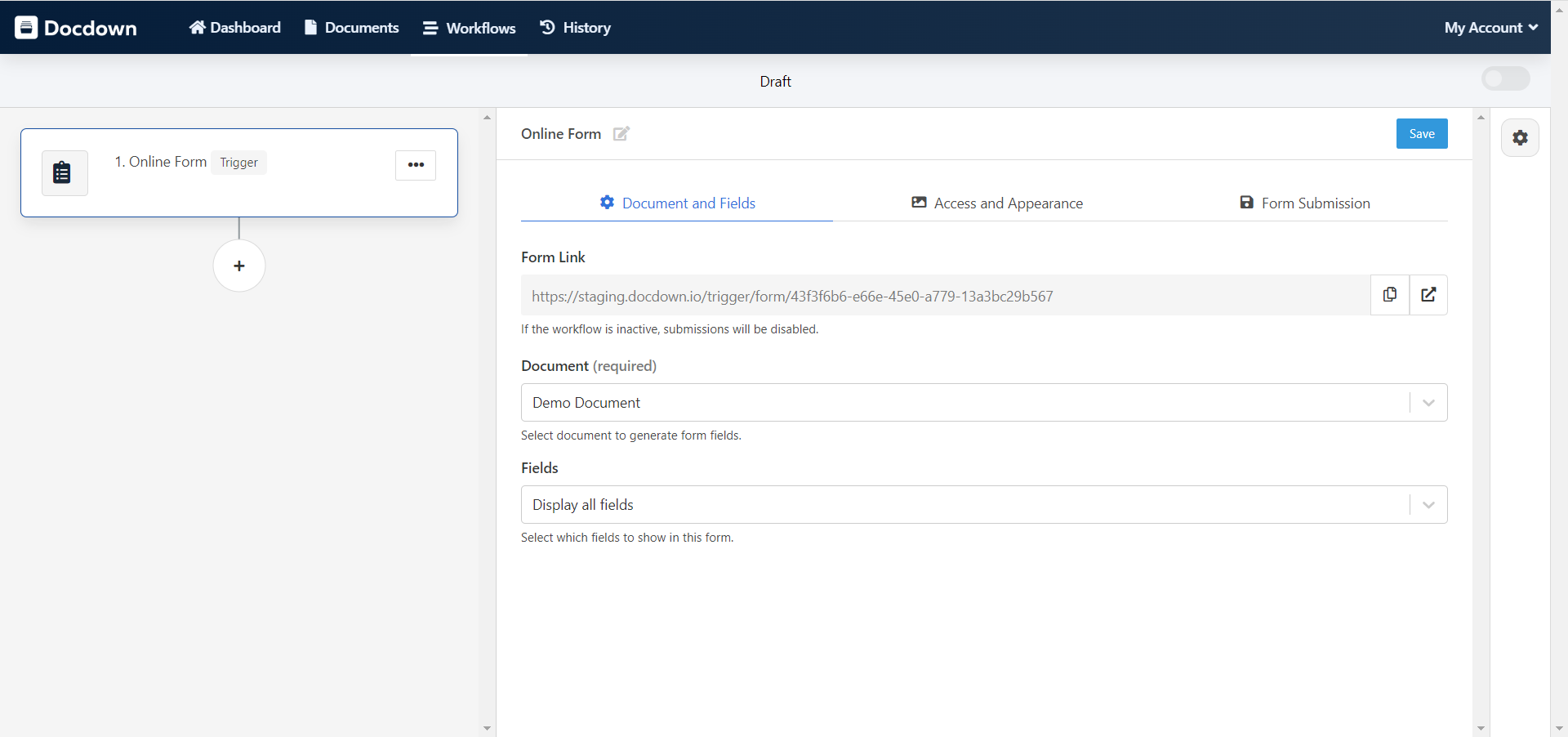Click the Trigger badge on the Online Form card
The height and width of the screenshot is (737, 1568).
click(x=238, y=163)
